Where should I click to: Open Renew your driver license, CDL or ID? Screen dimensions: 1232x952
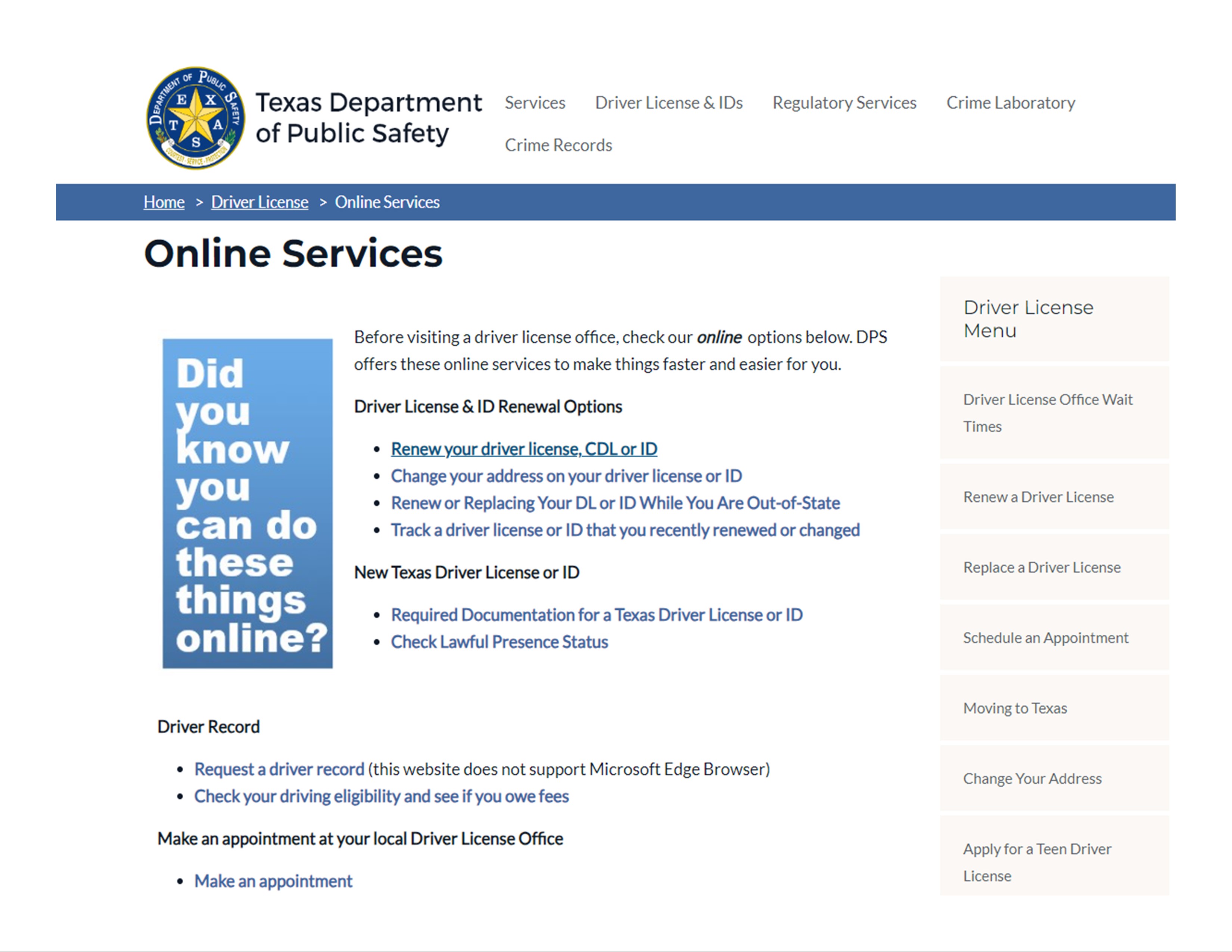(524, 449)
